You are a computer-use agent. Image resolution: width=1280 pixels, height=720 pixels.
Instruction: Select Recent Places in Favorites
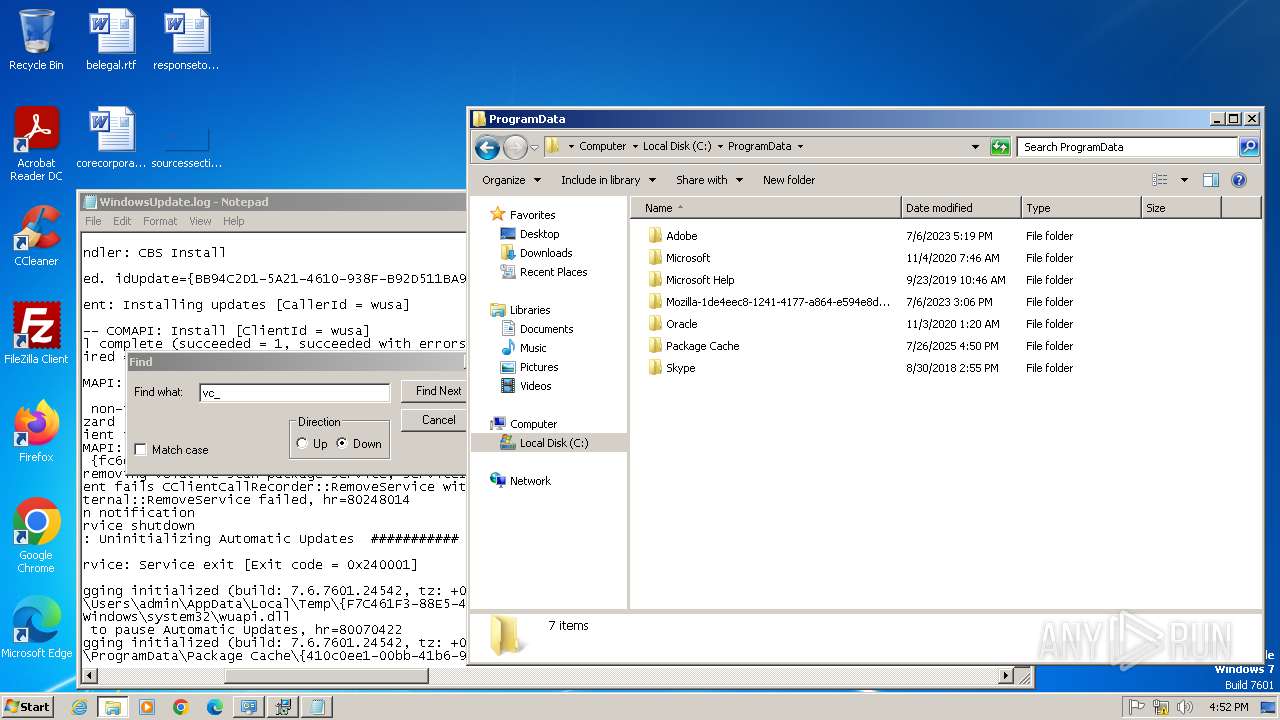point(553,272)
